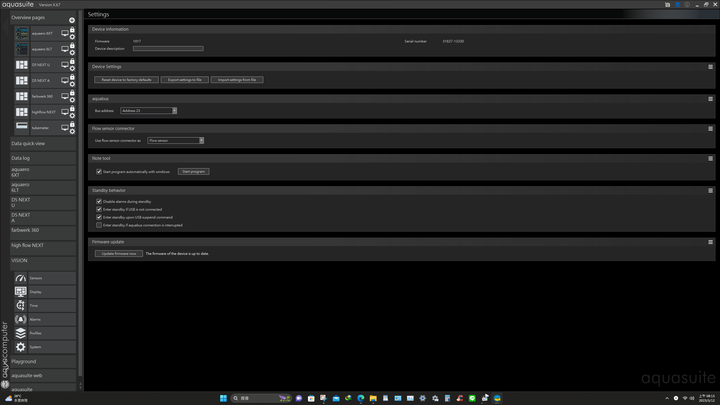Open the Alarms section of VISION

[x=45, y=320]
